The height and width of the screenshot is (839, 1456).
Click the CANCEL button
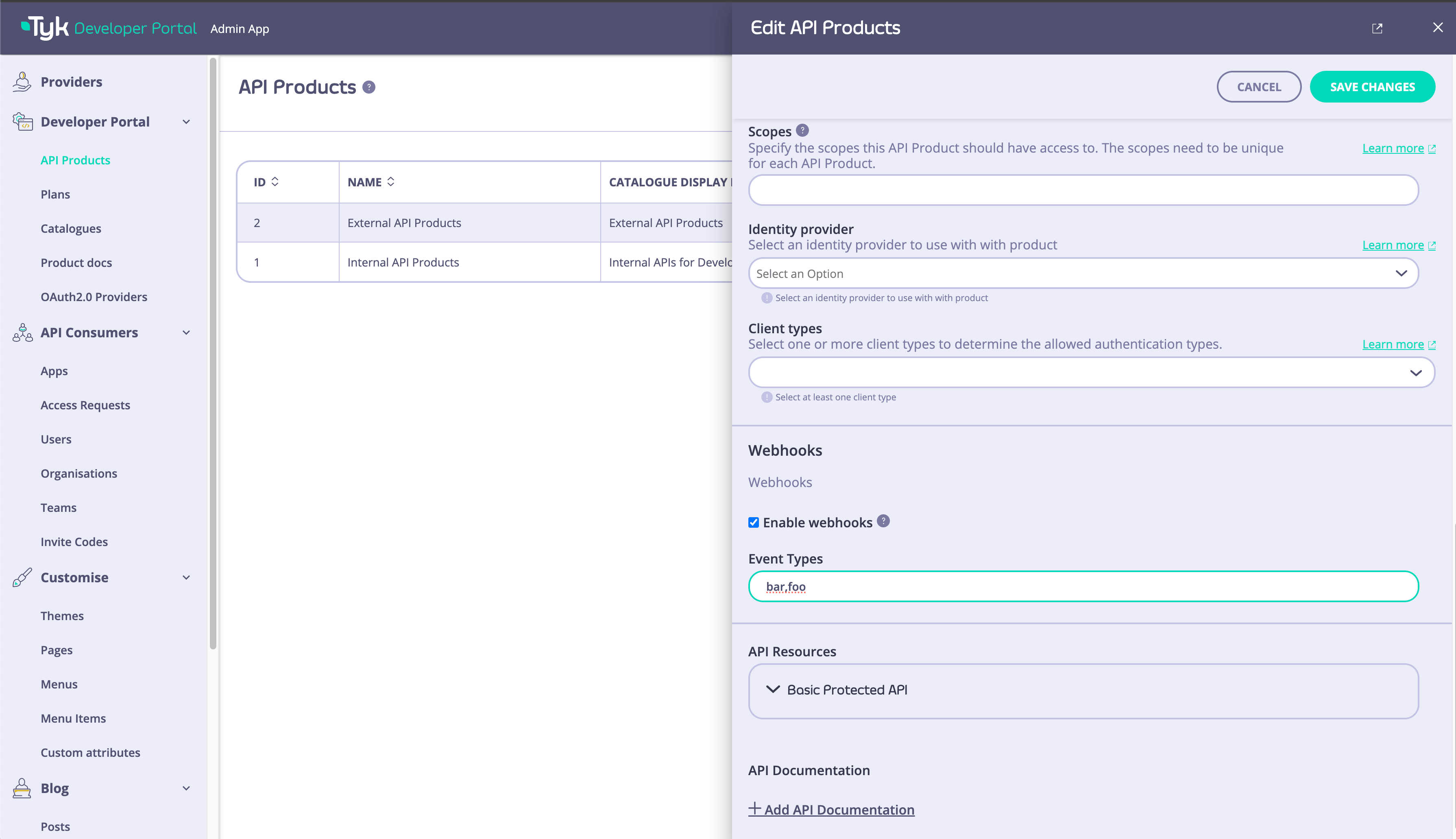[1259, 87]
